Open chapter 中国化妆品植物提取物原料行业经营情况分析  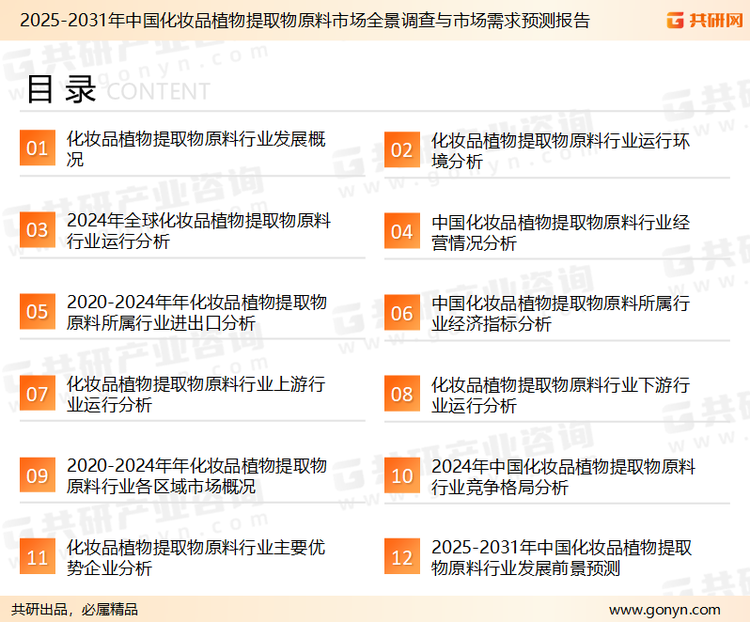(x=561, y=232)
